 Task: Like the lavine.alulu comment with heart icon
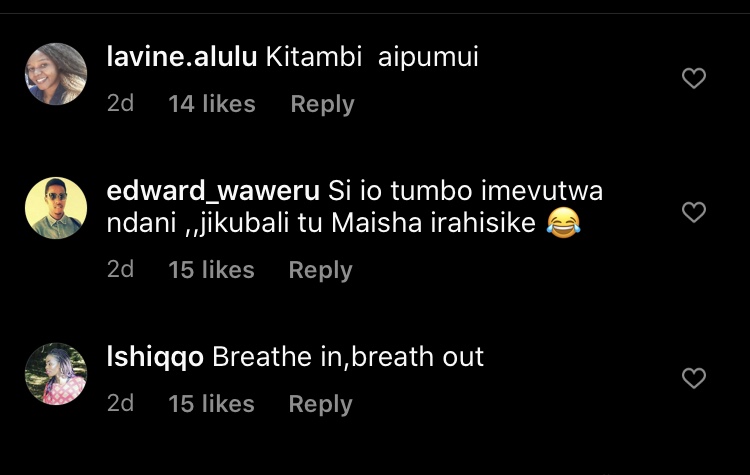[x=694, y=78]
